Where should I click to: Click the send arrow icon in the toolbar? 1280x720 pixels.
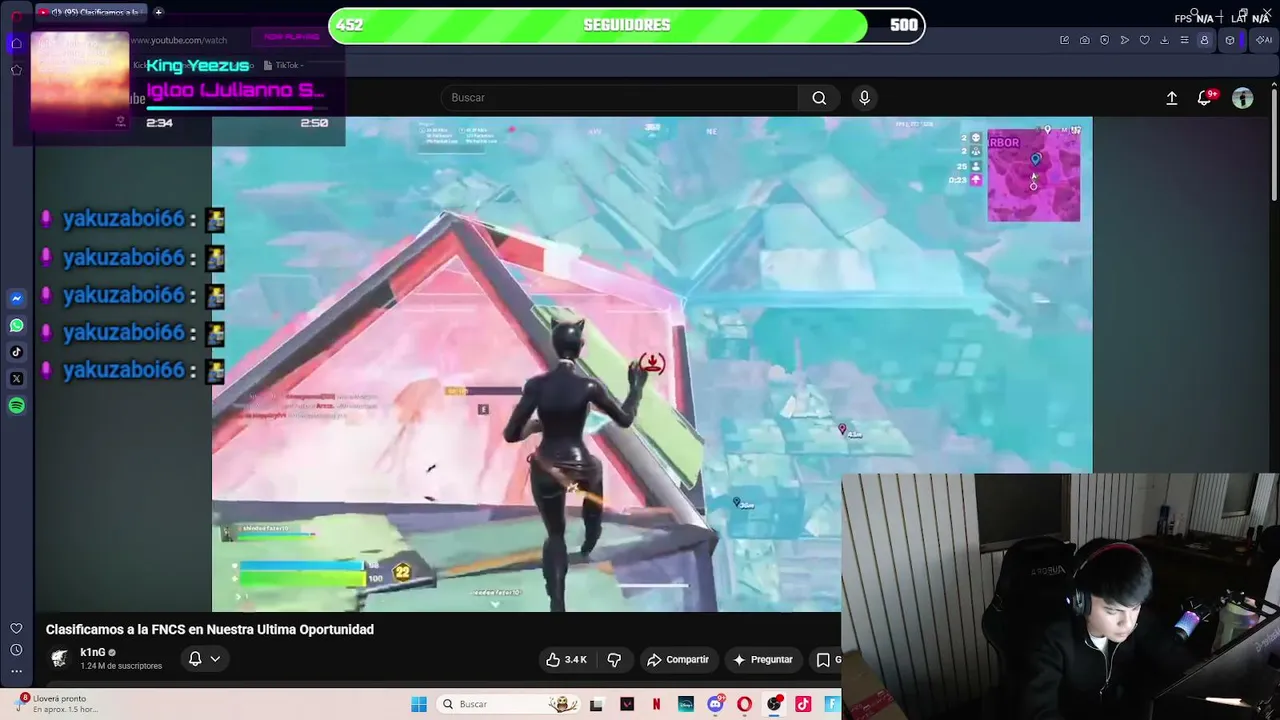click(1124, 40)
